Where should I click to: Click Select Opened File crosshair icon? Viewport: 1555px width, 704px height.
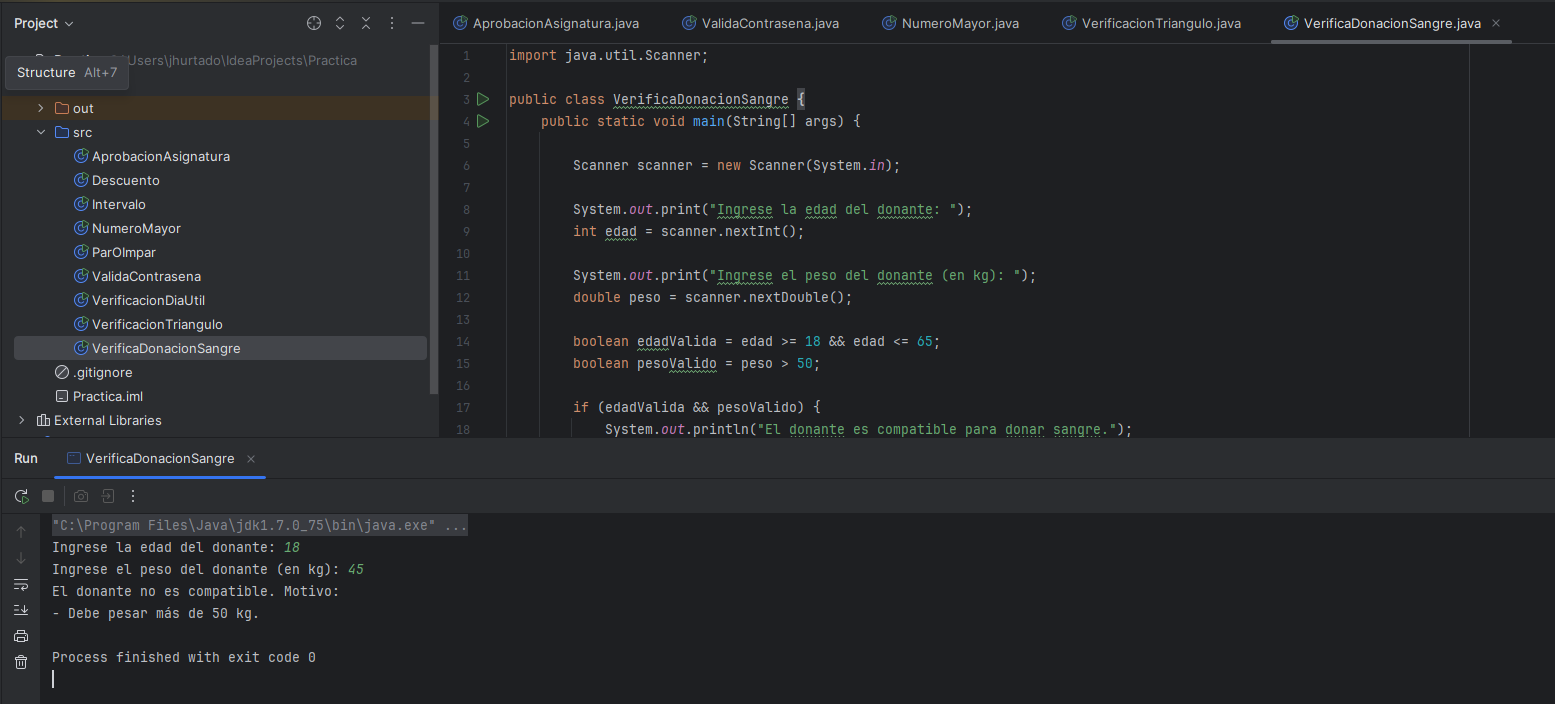tap(314, 23)
